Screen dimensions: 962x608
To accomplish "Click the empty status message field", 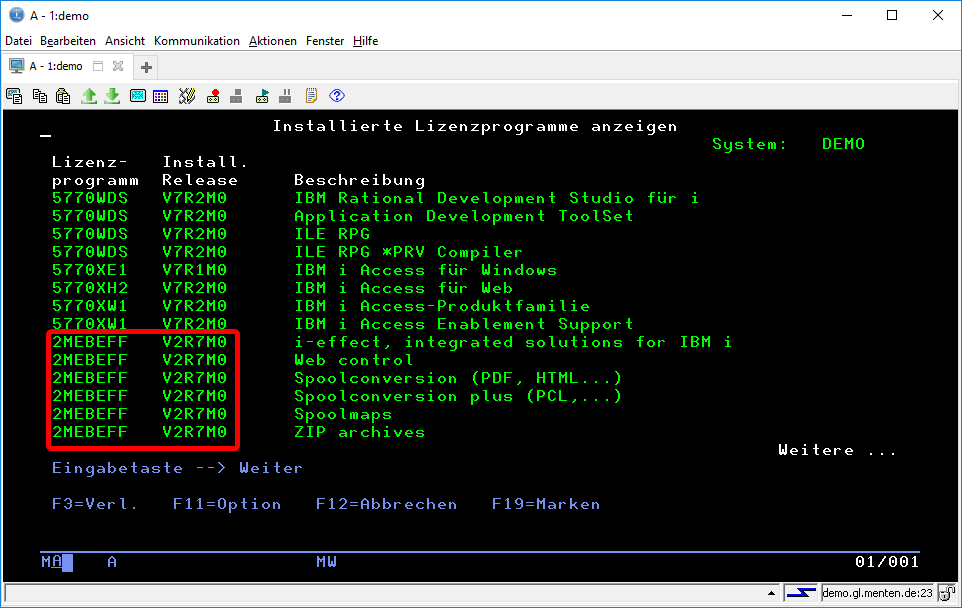I will tap(387, 593).
